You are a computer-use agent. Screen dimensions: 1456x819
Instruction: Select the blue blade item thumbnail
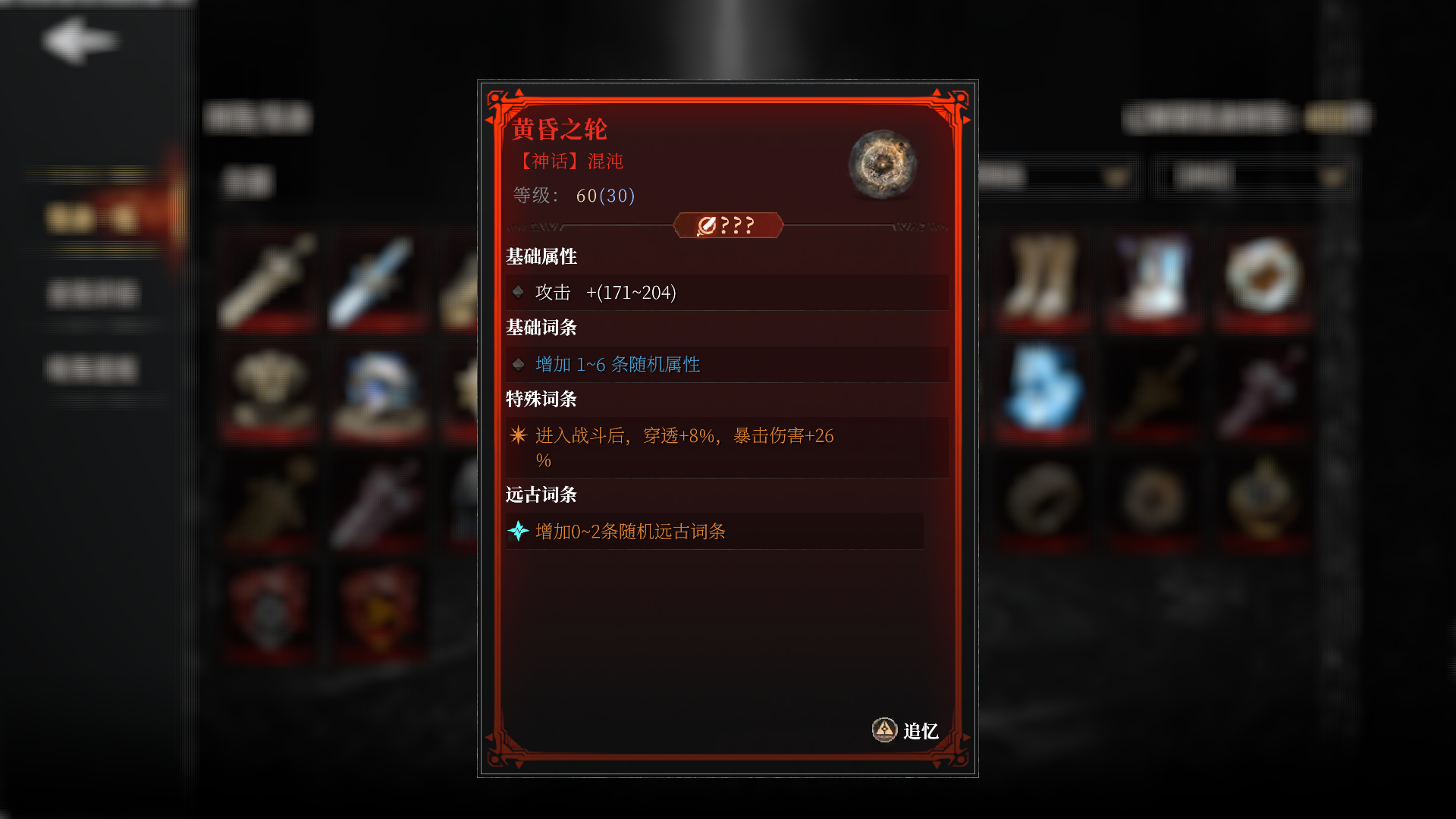click(378, 281)
